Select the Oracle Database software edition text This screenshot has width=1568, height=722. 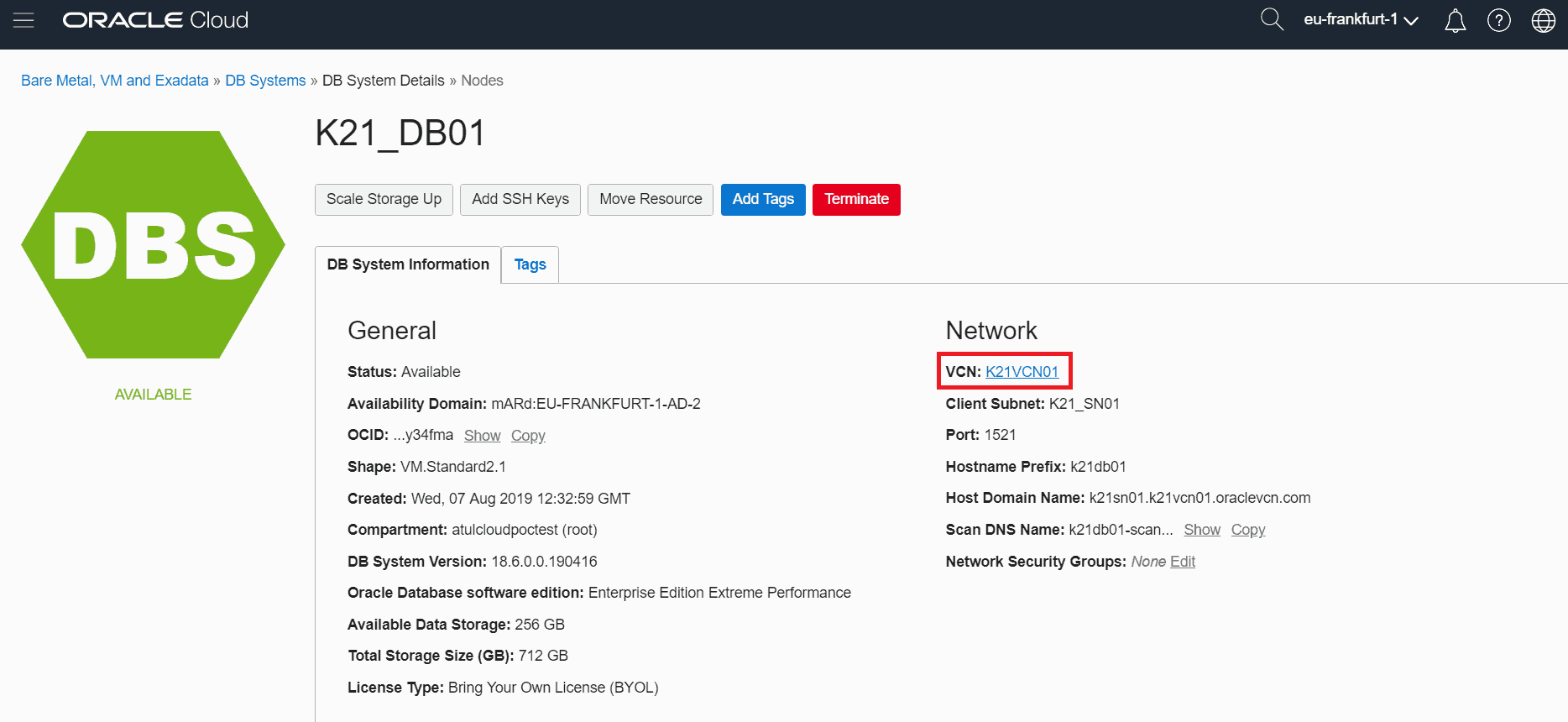599,593
